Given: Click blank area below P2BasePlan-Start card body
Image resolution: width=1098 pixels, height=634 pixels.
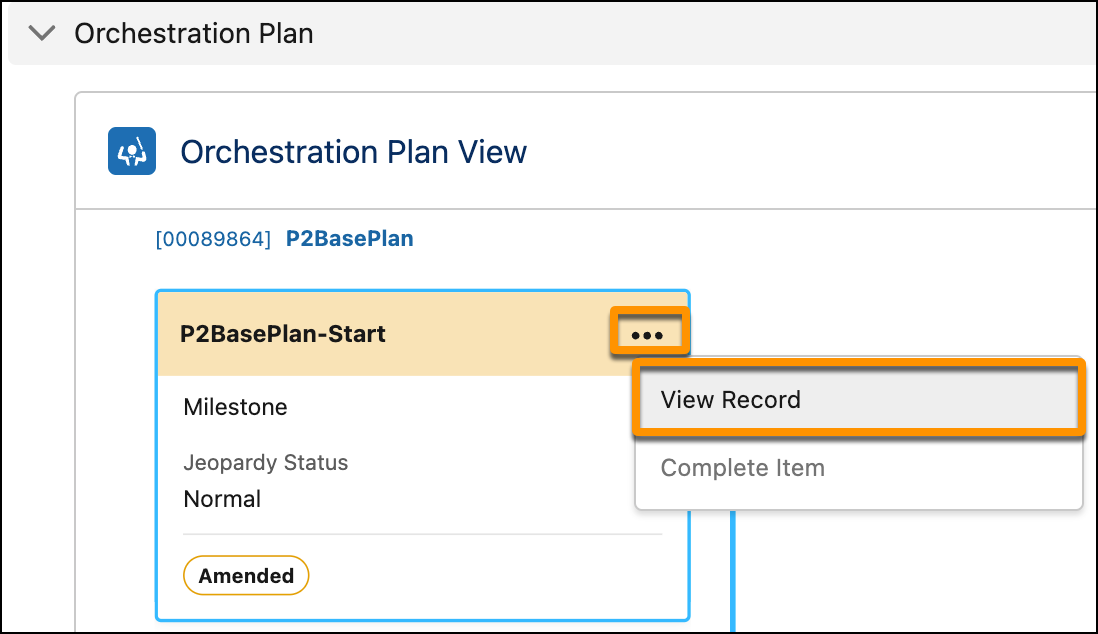Looking at the screenshot, I should (x=420, y=627).
